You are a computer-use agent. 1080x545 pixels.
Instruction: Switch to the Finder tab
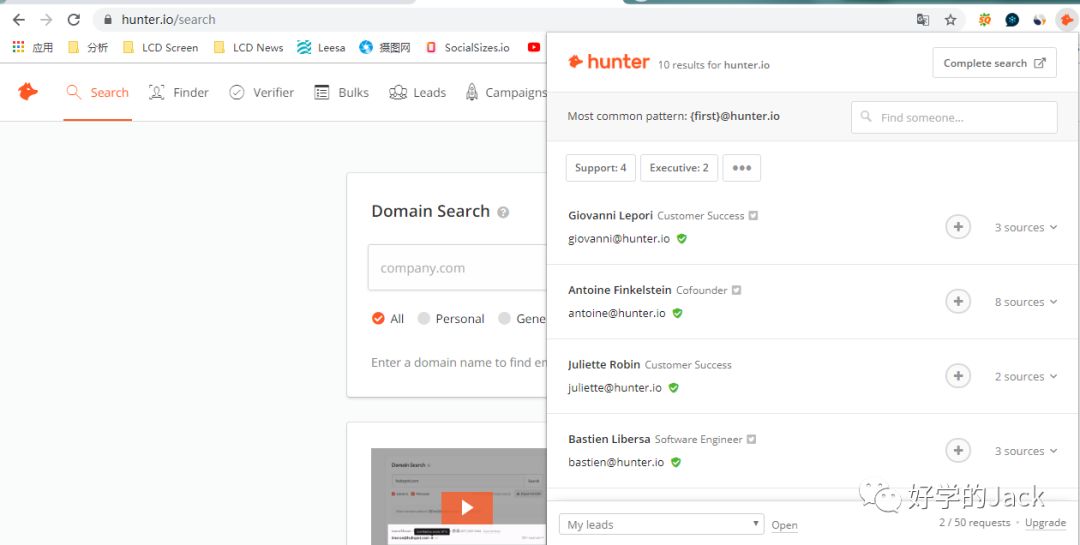point(179,93)
